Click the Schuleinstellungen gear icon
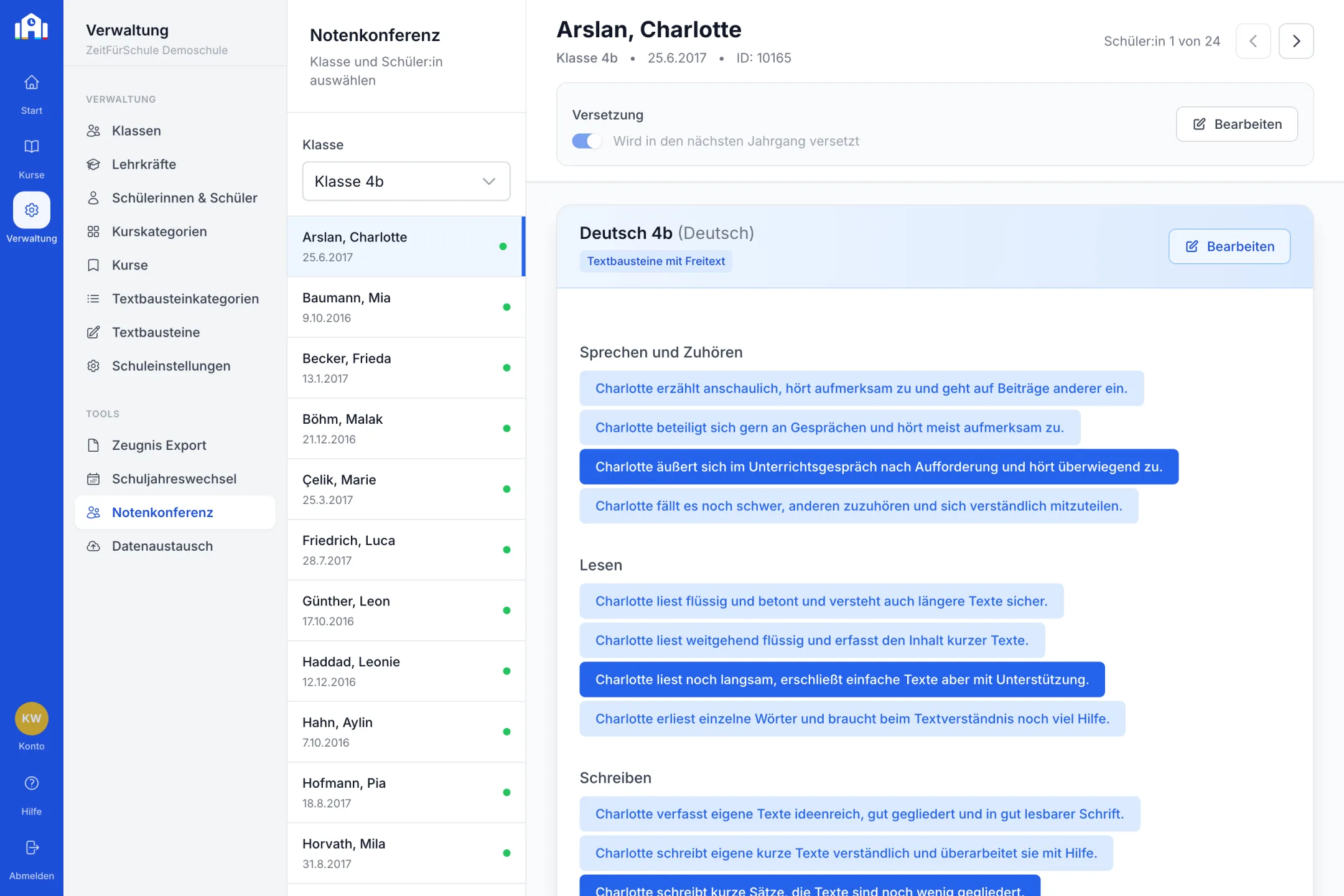Image resolution: width=1344 pixels, height=896 pixels. click(93, 366)
